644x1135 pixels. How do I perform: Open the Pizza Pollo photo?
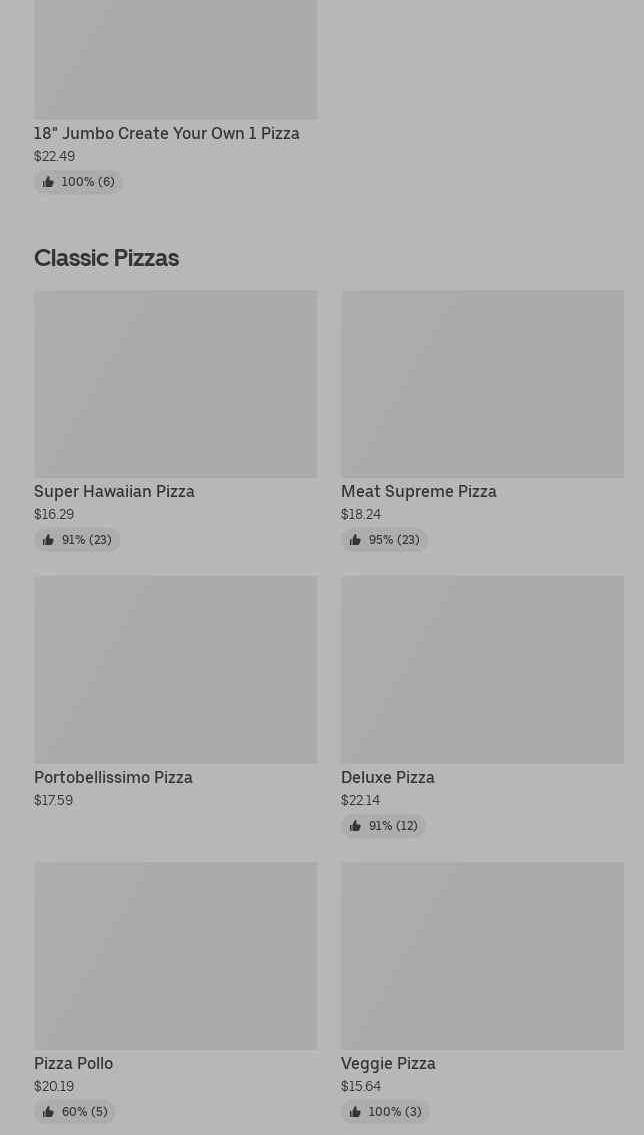(175, 956)
